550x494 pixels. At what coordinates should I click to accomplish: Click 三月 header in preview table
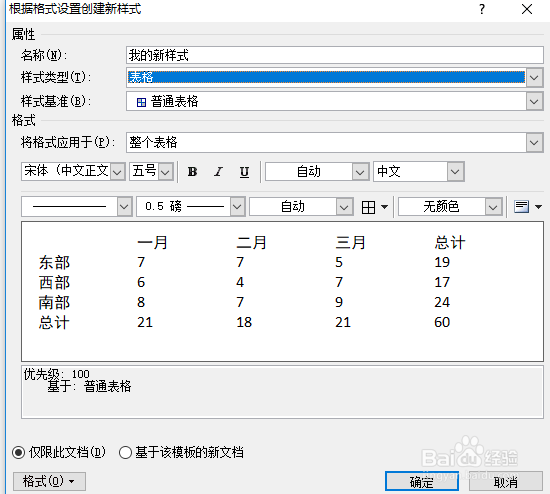click(x=350, y=242)
